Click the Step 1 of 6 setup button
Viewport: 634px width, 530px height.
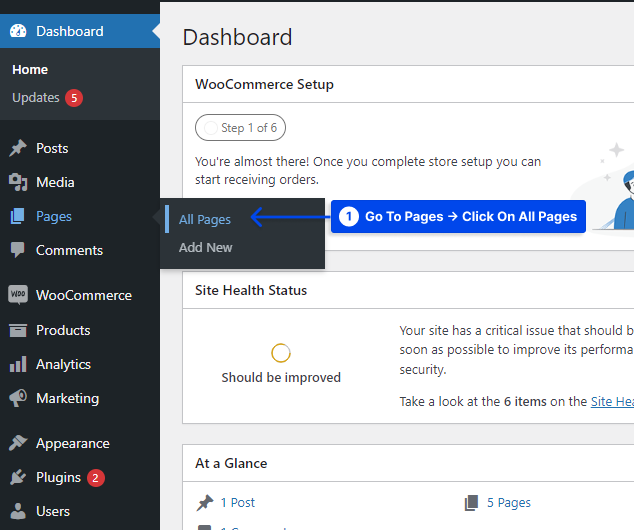pyautogui.click(x=240, y=128)
